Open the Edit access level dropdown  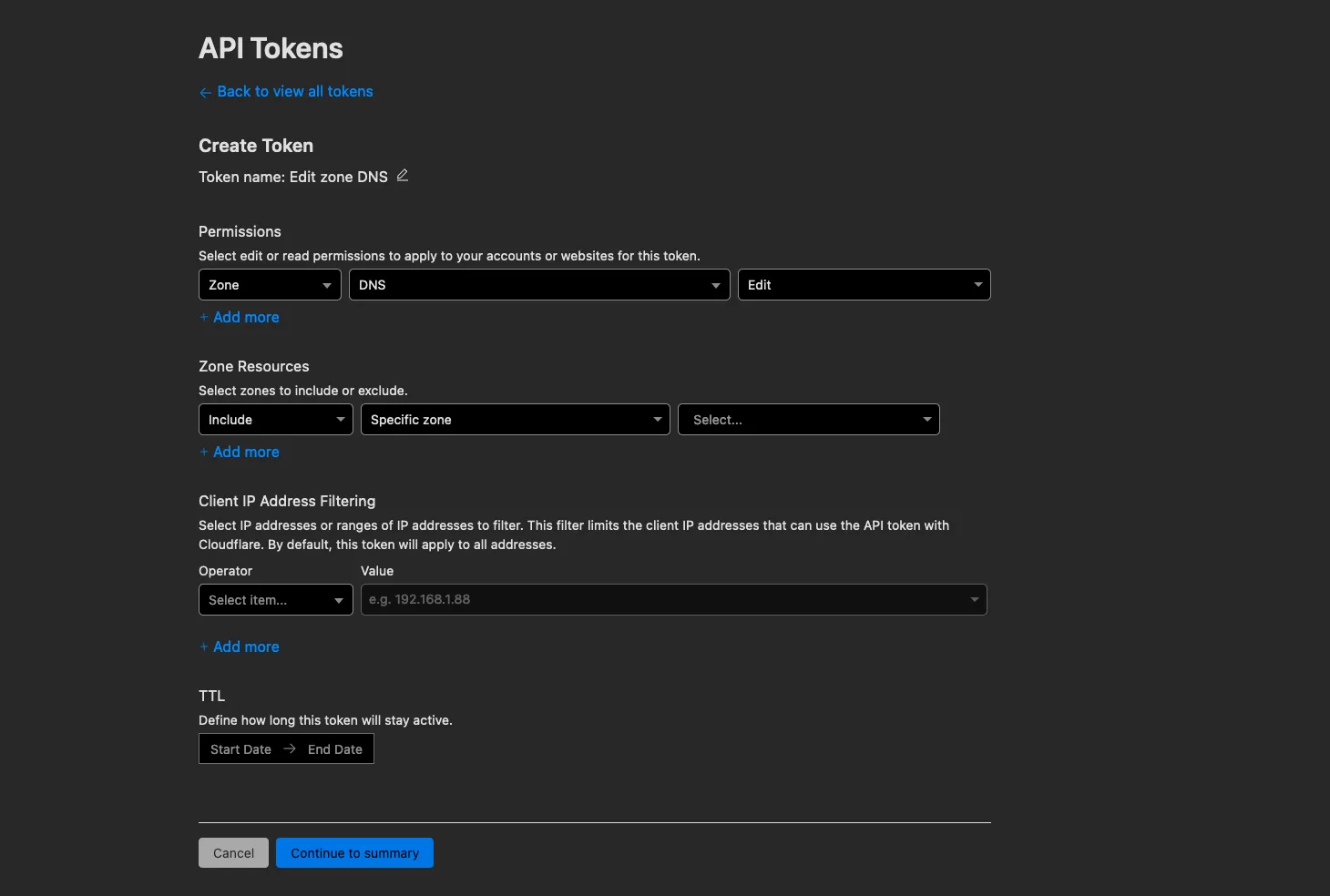point(864,285)
